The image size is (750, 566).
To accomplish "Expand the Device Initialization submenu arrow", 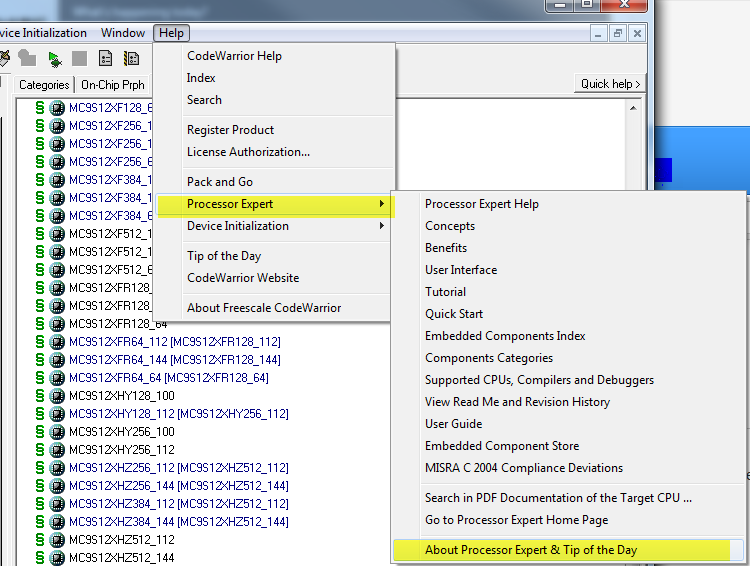I will (x=382, y=226).
